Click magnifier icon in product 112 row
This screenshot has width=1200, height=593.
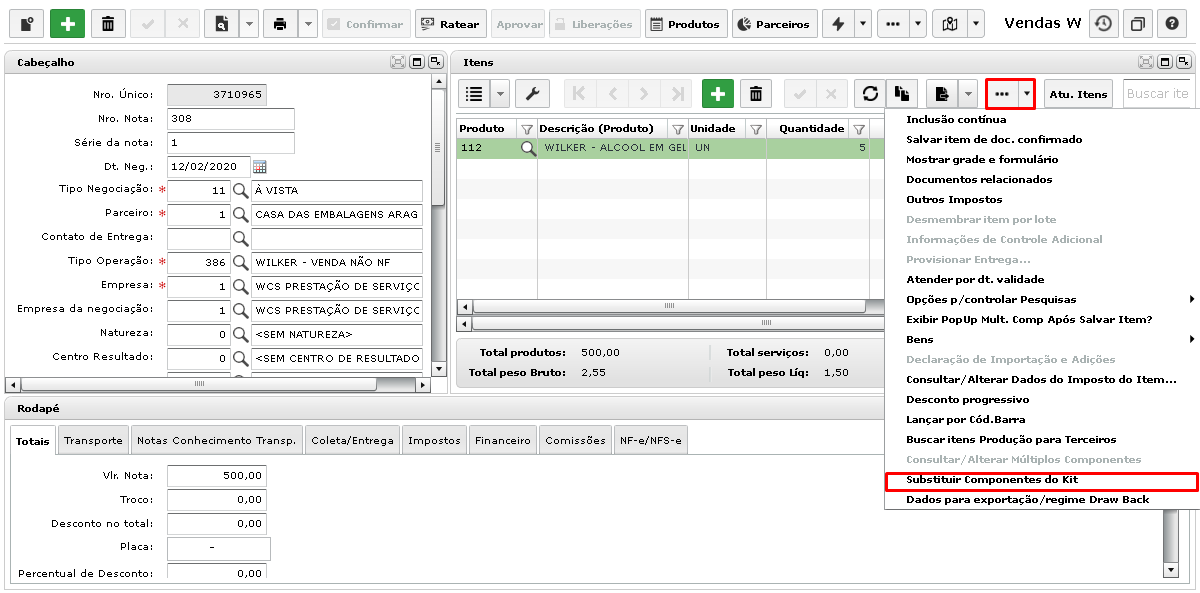tap(527, 148)
